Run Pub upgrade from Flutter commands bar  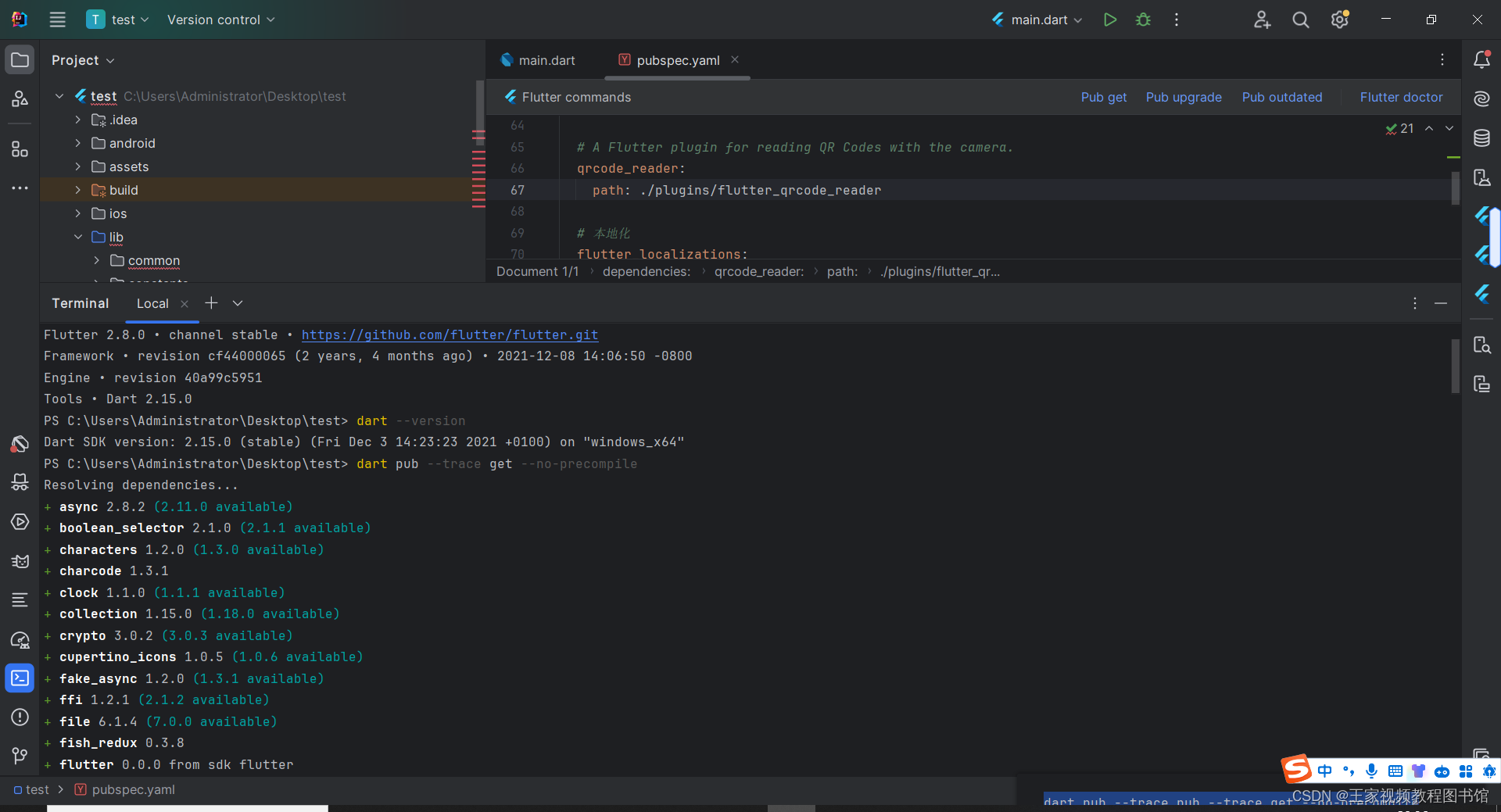click(1183, 97)
